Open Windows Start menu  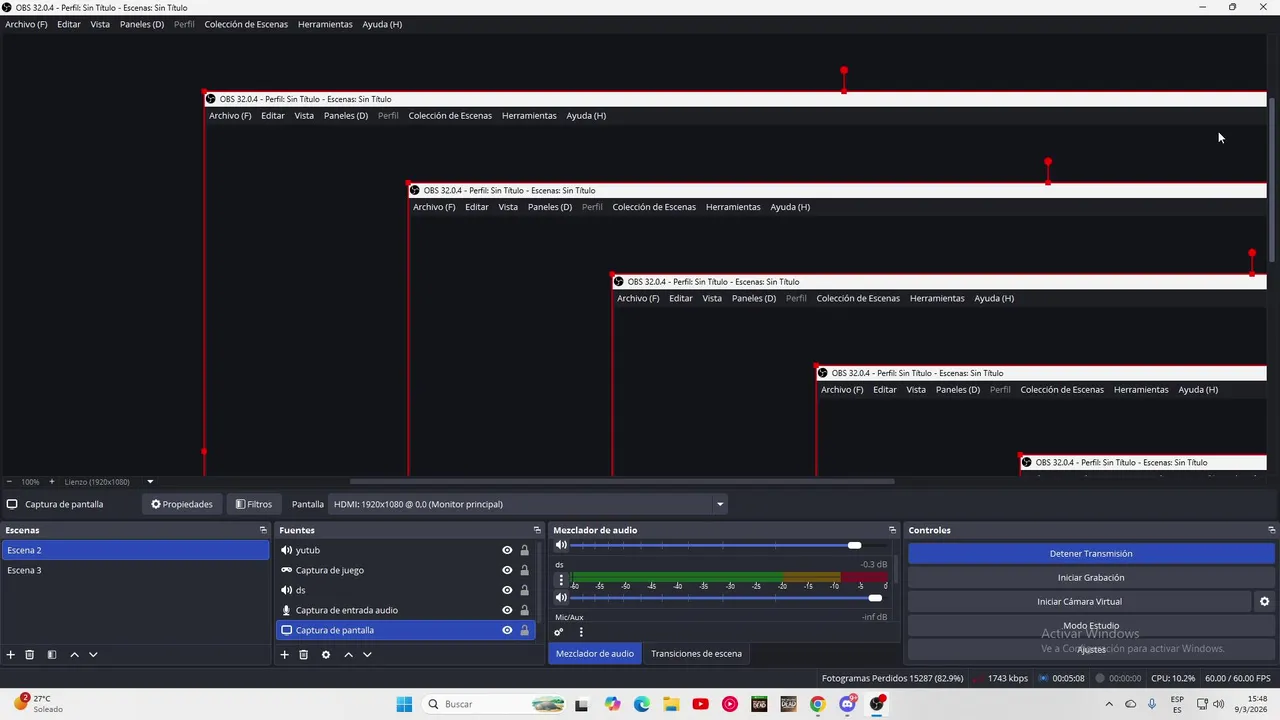pyautogui.click(x=404, y=704)
